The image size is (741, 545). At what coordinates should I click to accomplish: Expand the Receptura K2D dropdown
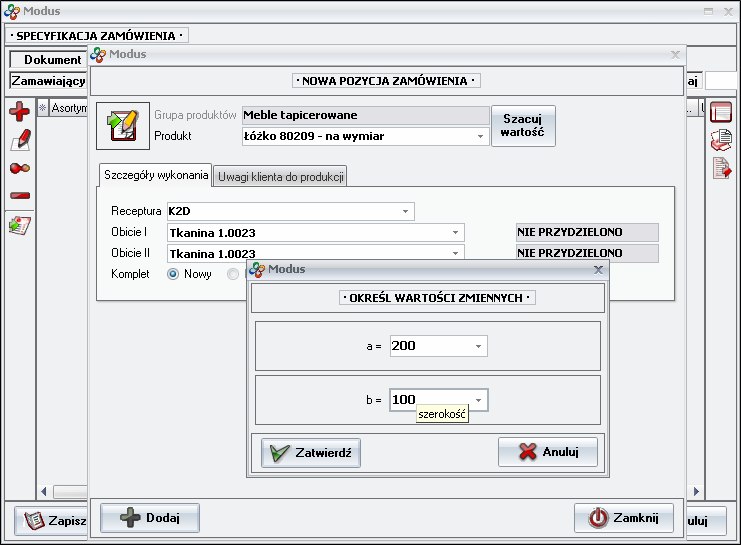point(405,212)
